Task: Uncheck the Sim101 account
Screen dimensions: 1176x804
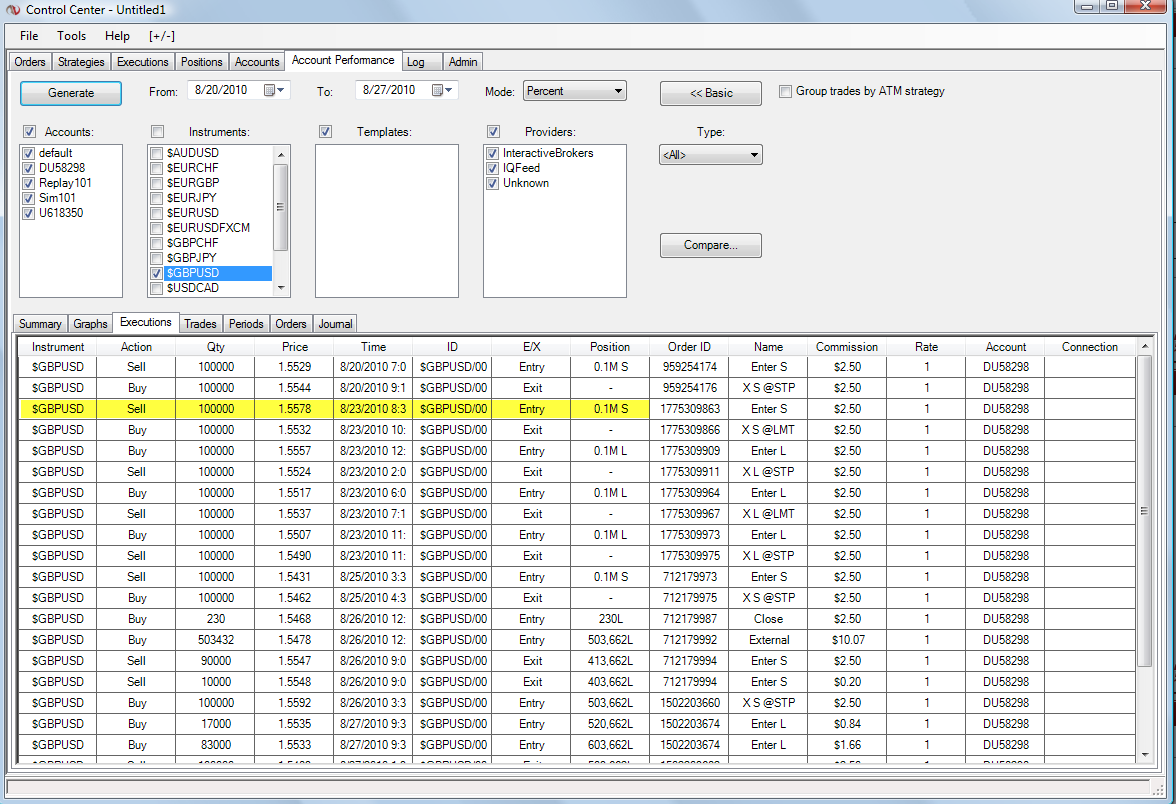Action: coord(29,198)
